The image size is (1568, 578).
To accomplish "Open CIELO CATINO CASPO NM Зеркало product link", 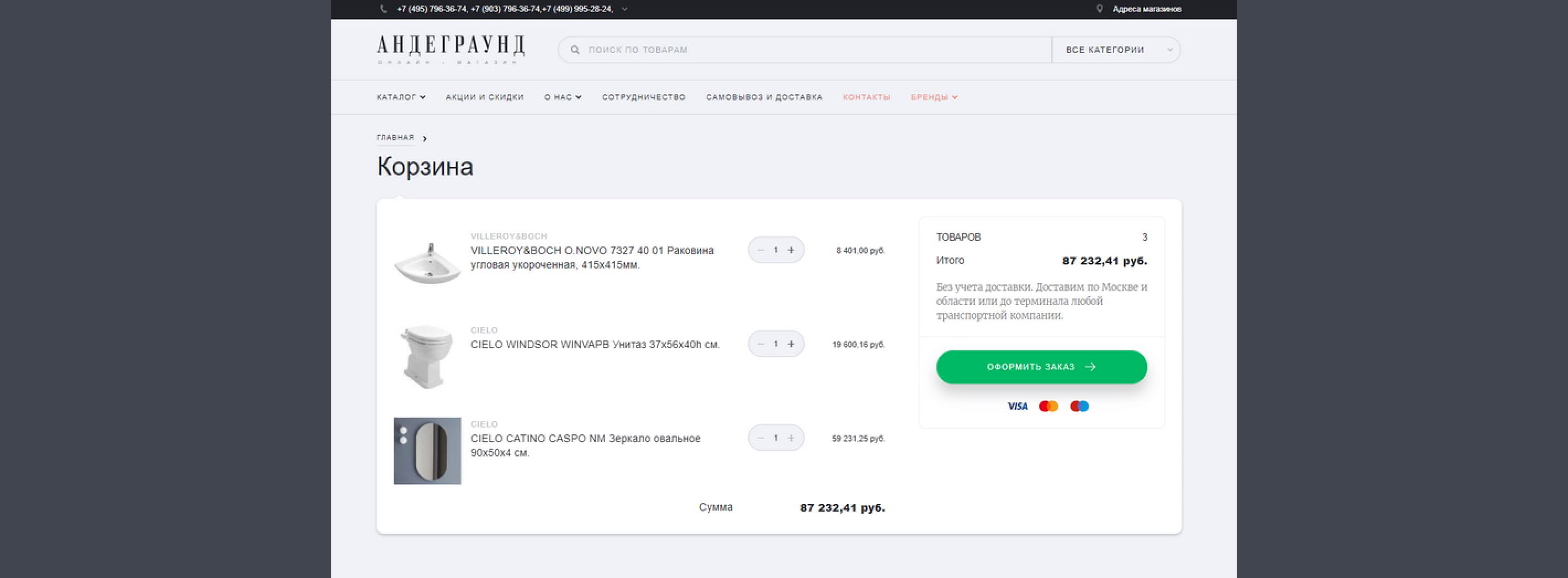I will [x=586, y=446].
